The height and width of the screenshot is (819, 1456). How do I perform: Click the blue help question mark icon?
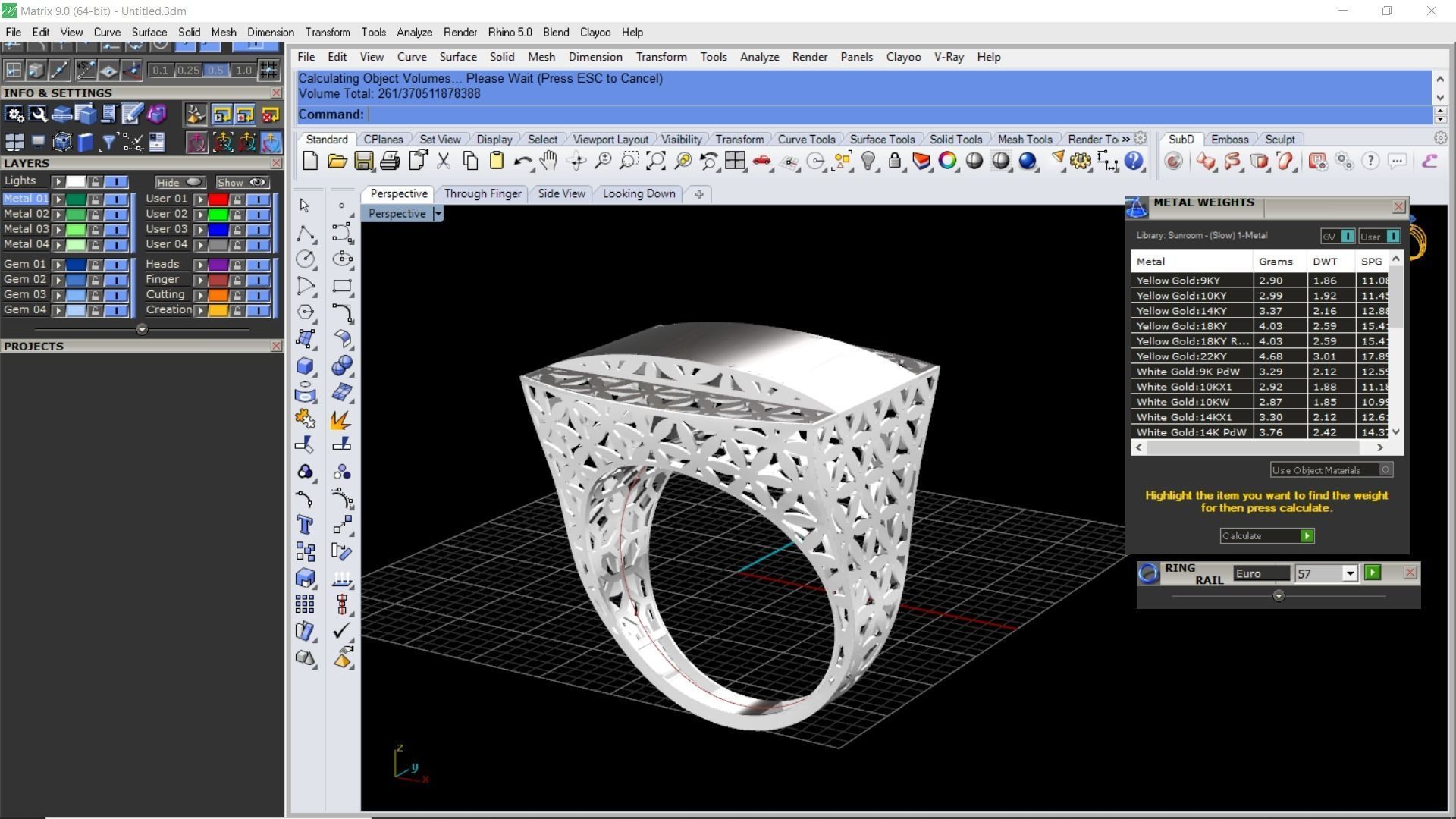1133,161
